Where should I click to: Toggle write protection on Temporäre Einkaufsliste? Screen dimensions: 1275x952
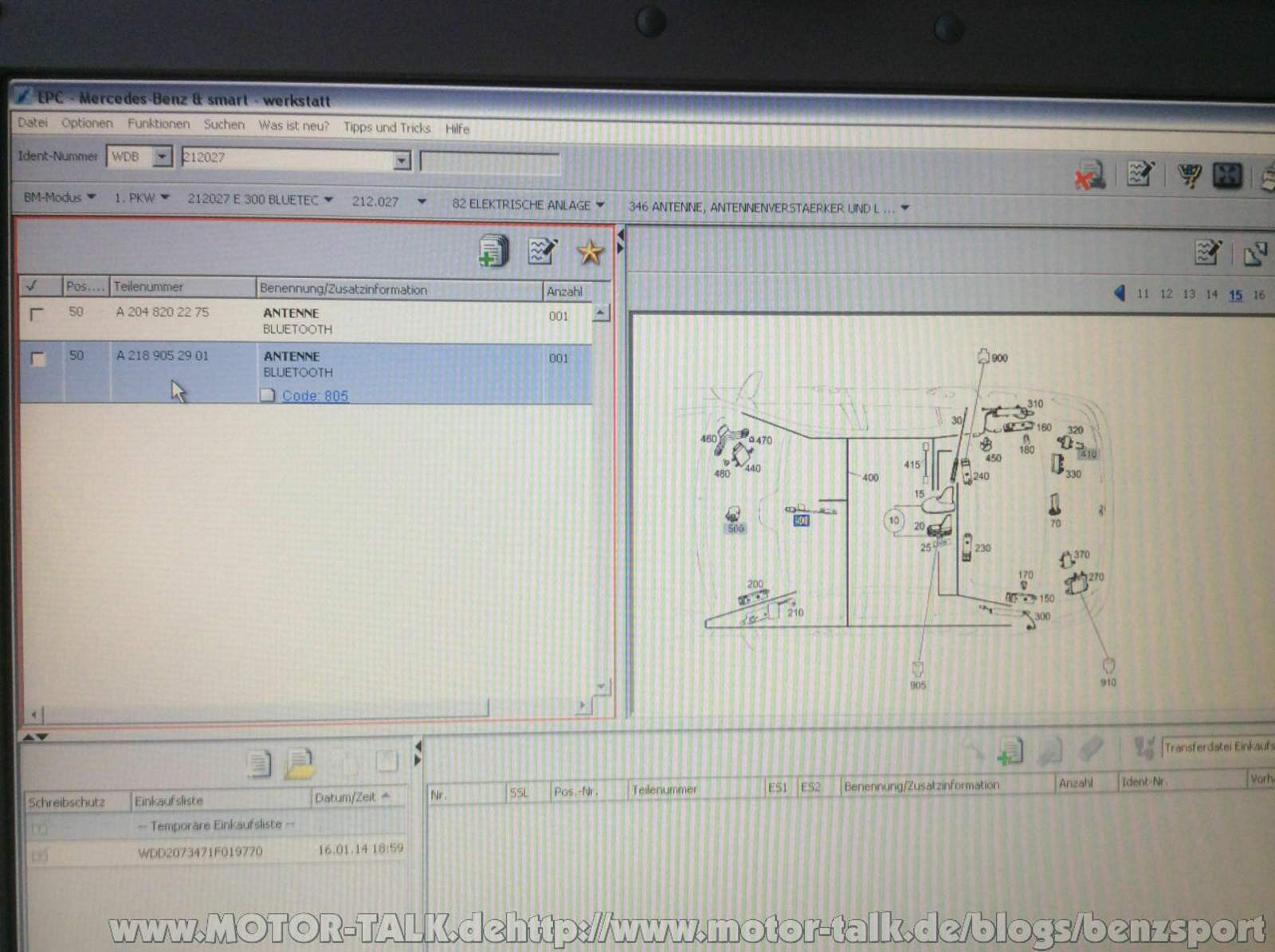point(39,829)
